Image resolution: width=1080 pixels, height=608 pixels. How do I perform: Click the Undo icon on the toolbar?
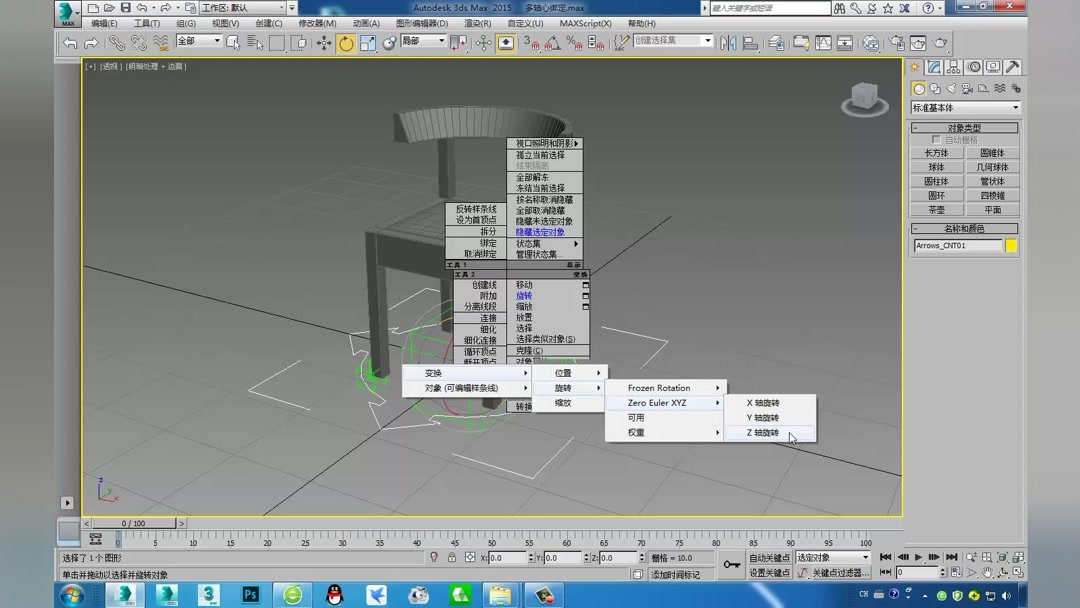pyautogui.click(x=68, y=43)
